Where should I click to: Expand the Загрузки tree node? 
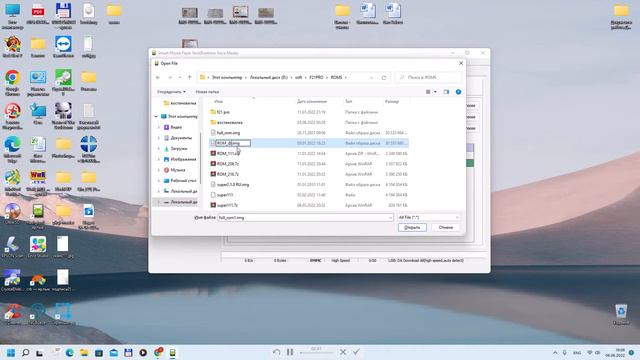pos(159,149)
